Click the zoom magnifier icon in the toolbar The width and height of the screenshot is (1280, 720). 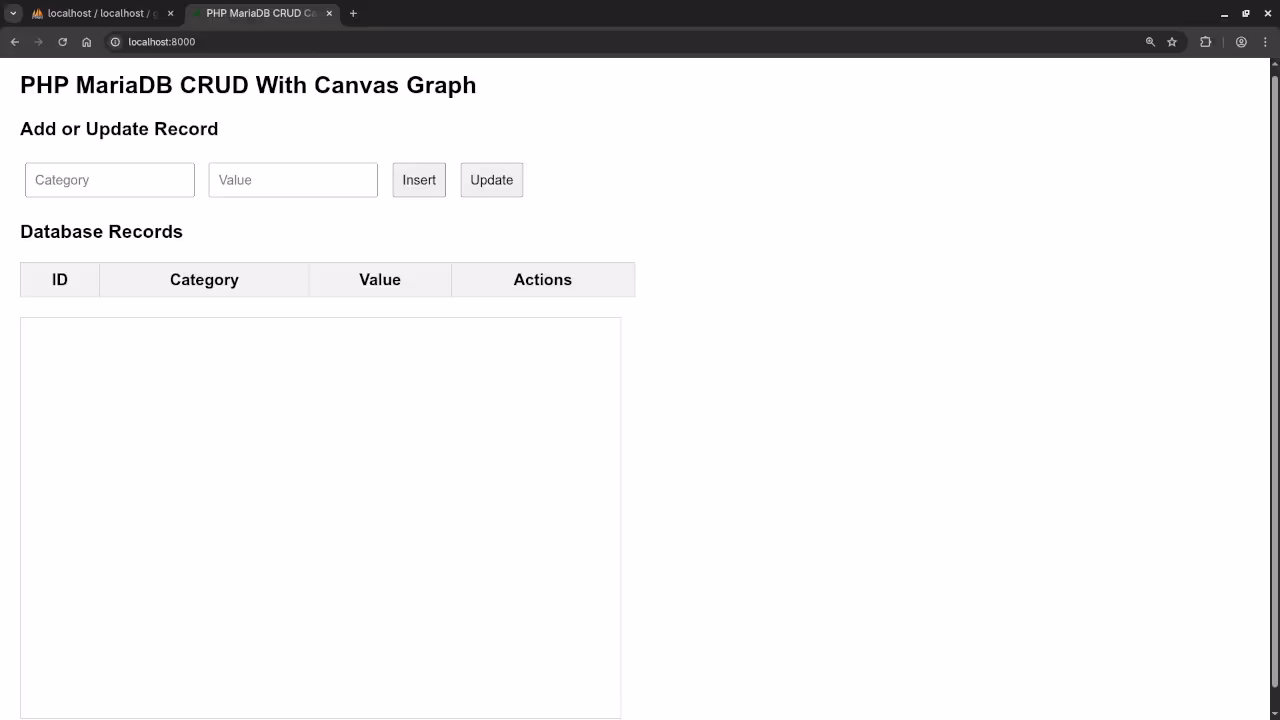1149,42
